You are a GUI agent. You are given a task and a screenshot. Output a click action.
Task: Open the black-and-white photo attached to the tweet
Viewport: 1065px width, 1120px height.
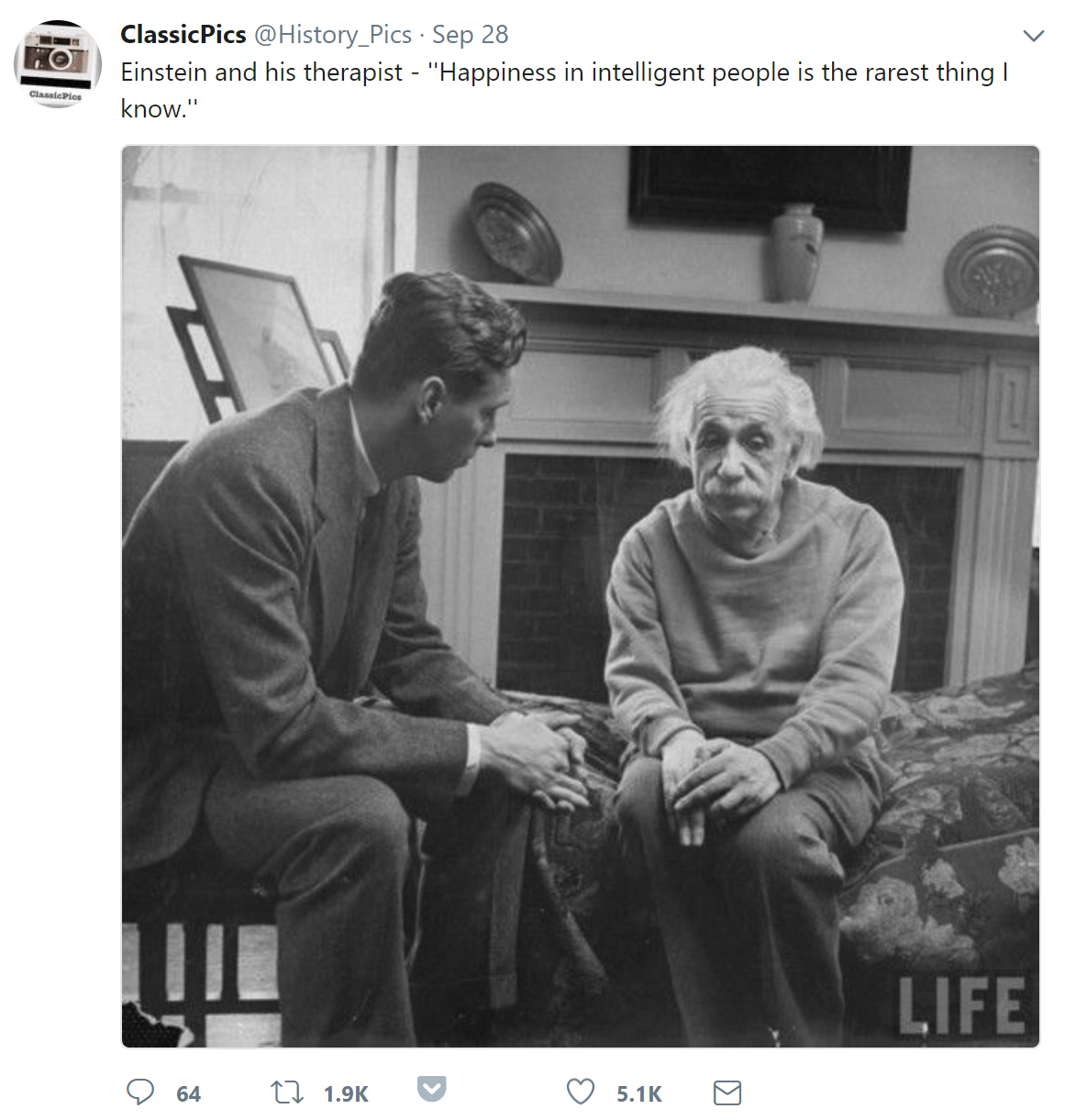(581, 596)
